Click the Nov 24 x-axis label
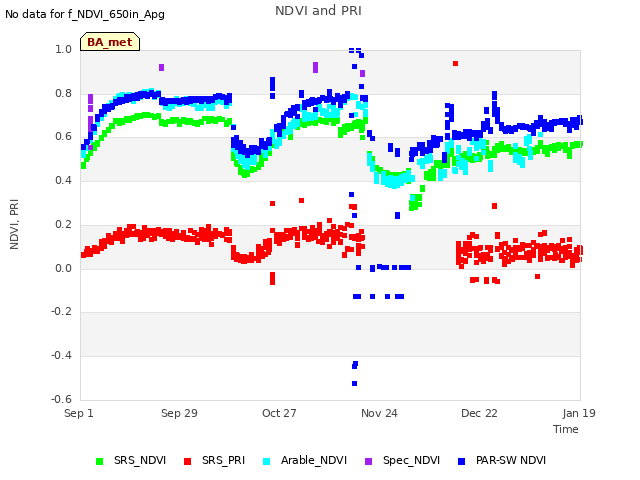640x480 pixels. click(379, 413)
